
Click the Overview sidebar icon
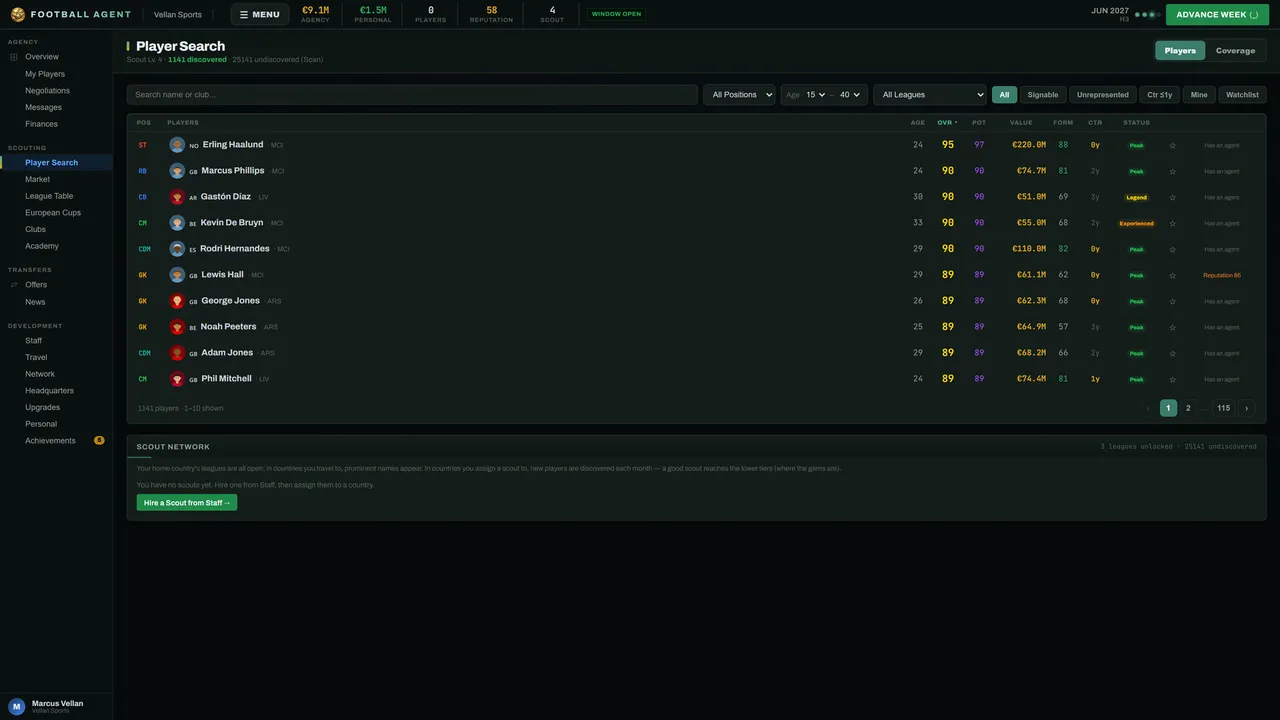click(14, 57)
